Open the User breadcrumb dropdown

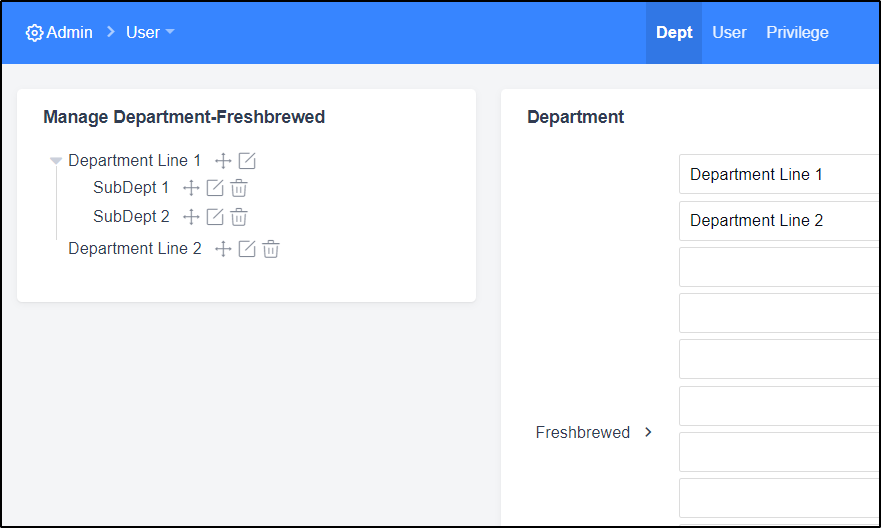click(x=150, y=33)
